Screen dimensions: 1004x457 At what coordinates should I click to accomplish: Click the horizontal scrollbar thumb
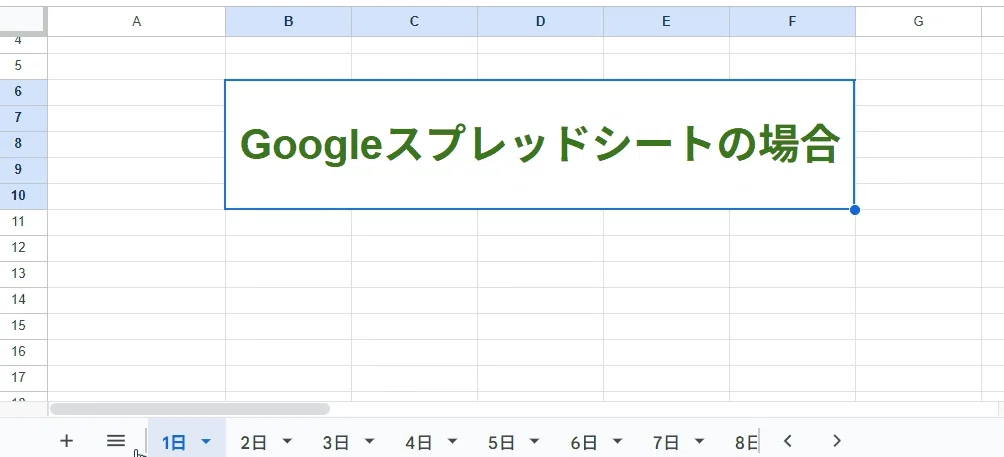point(190,408)
